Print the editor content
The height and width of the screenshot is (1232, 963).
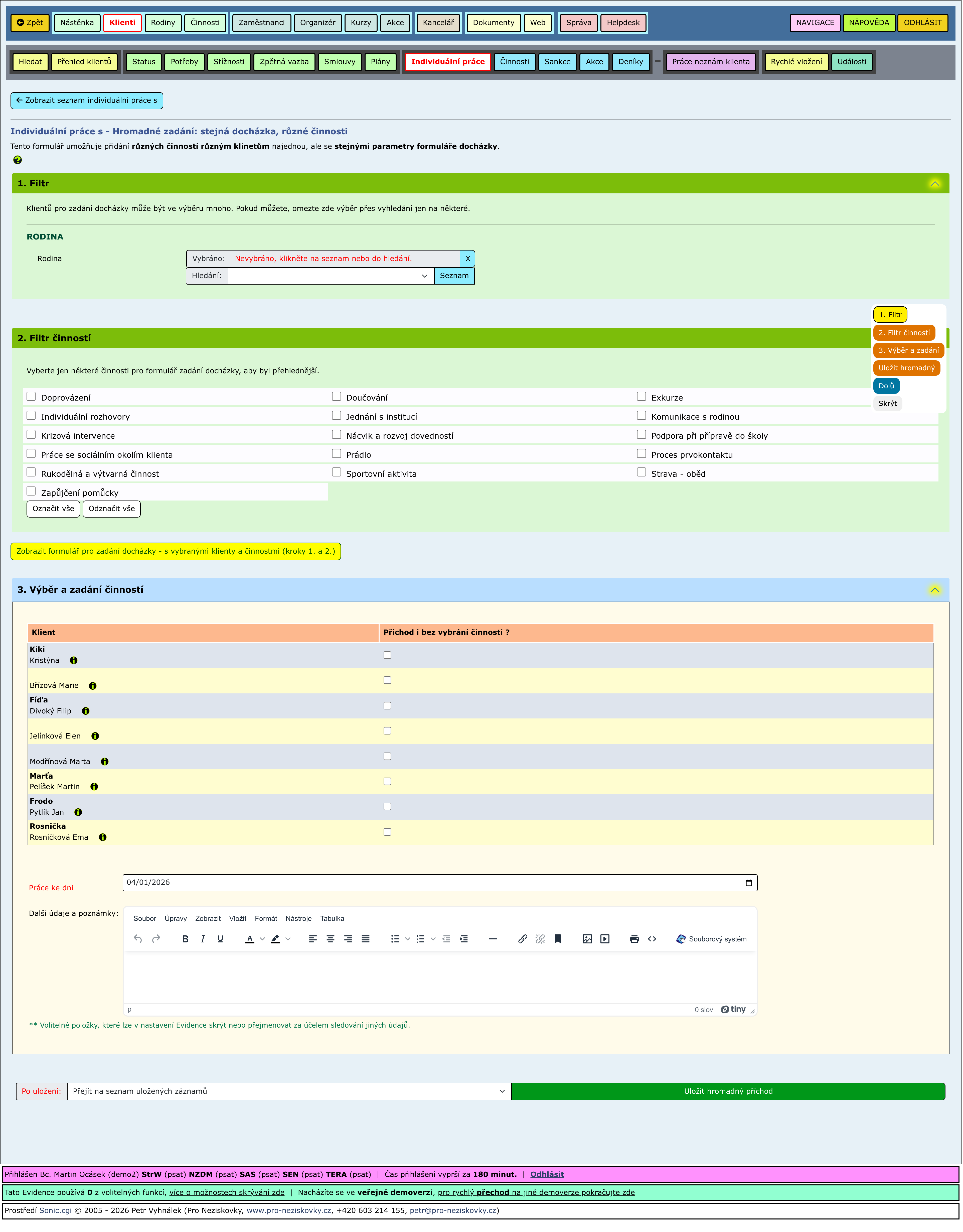pyautogui.click(x=634, y=939)
